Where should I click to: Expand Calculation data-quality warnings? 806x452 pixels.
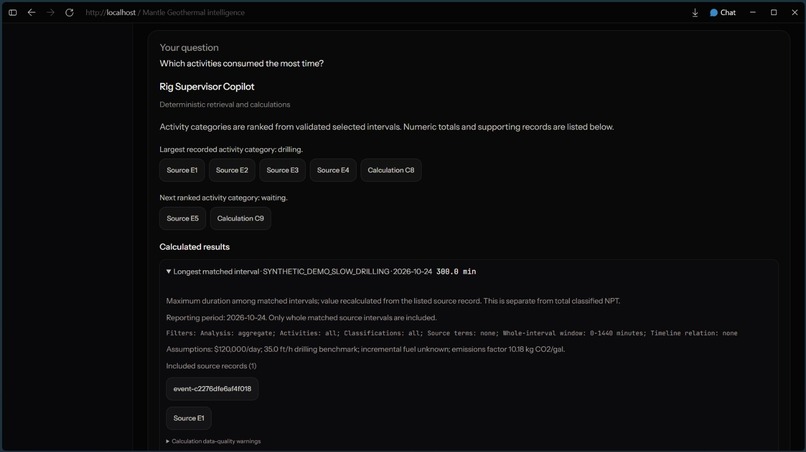(213, 441)
